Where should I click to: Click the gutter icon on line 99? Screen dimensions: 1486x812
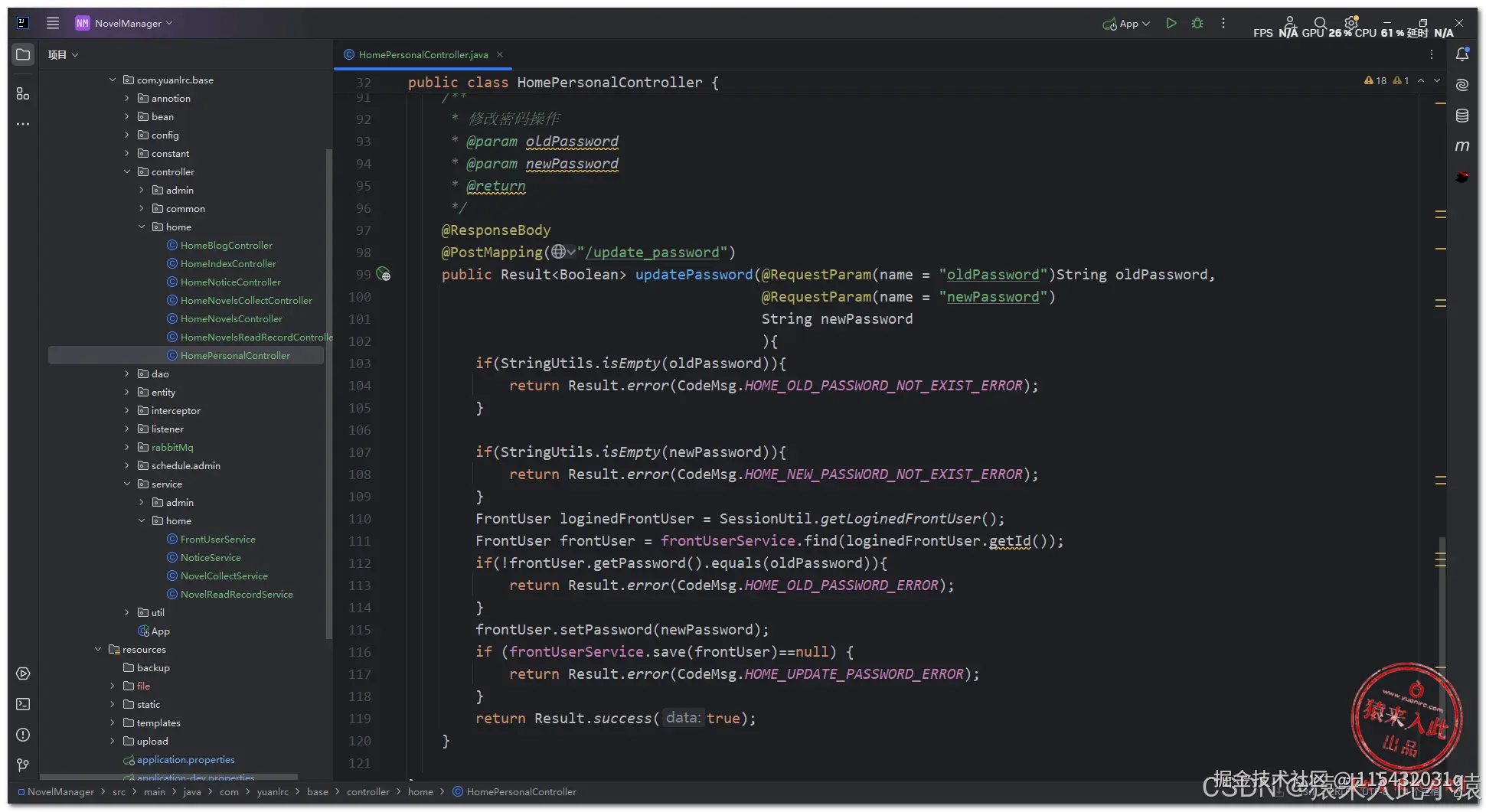(384, 275)
